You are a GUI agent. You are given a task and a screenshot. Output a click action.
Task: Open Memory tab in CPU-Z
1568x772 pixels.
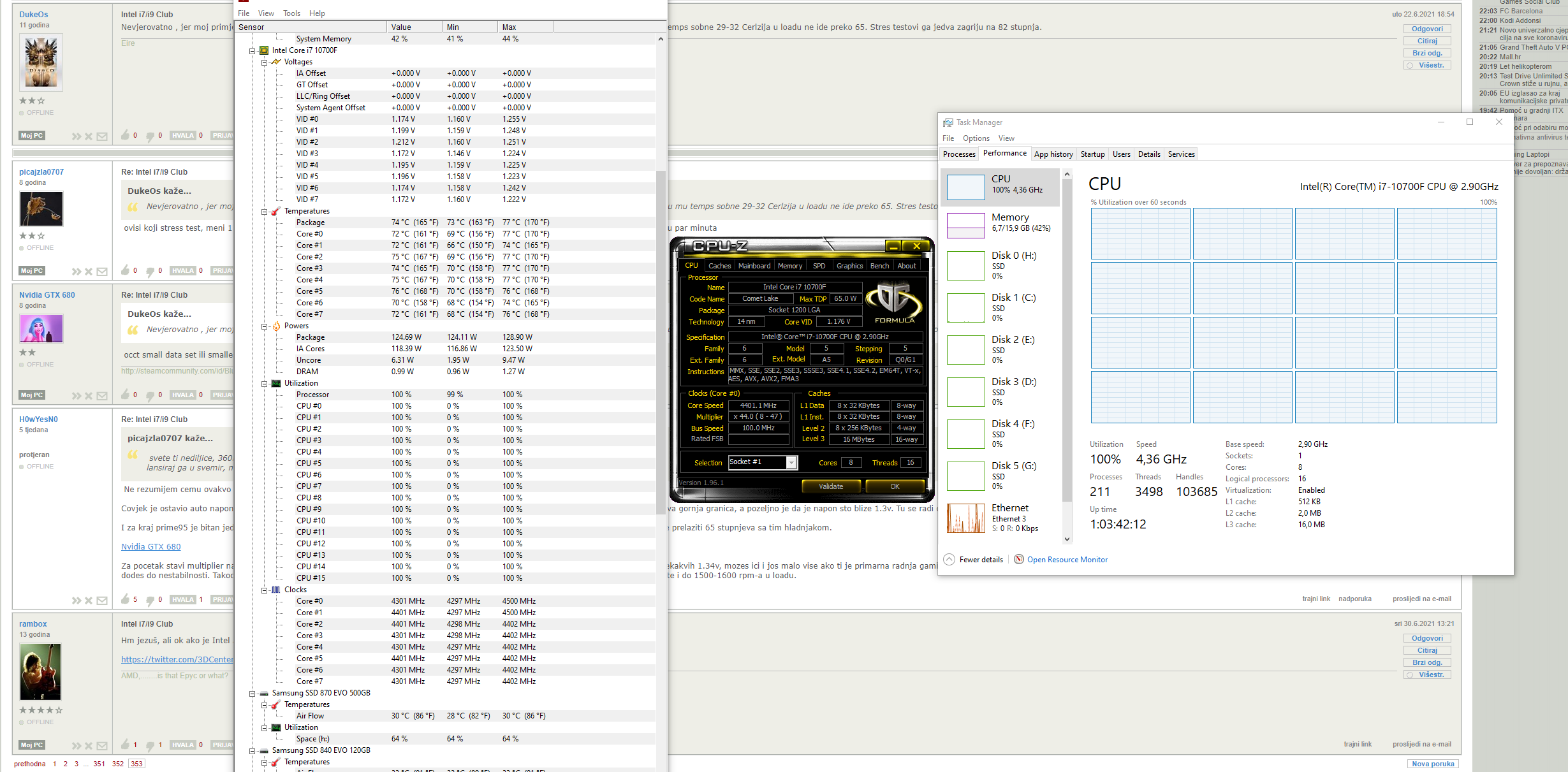pyautogui.click(x=789, y=266)
